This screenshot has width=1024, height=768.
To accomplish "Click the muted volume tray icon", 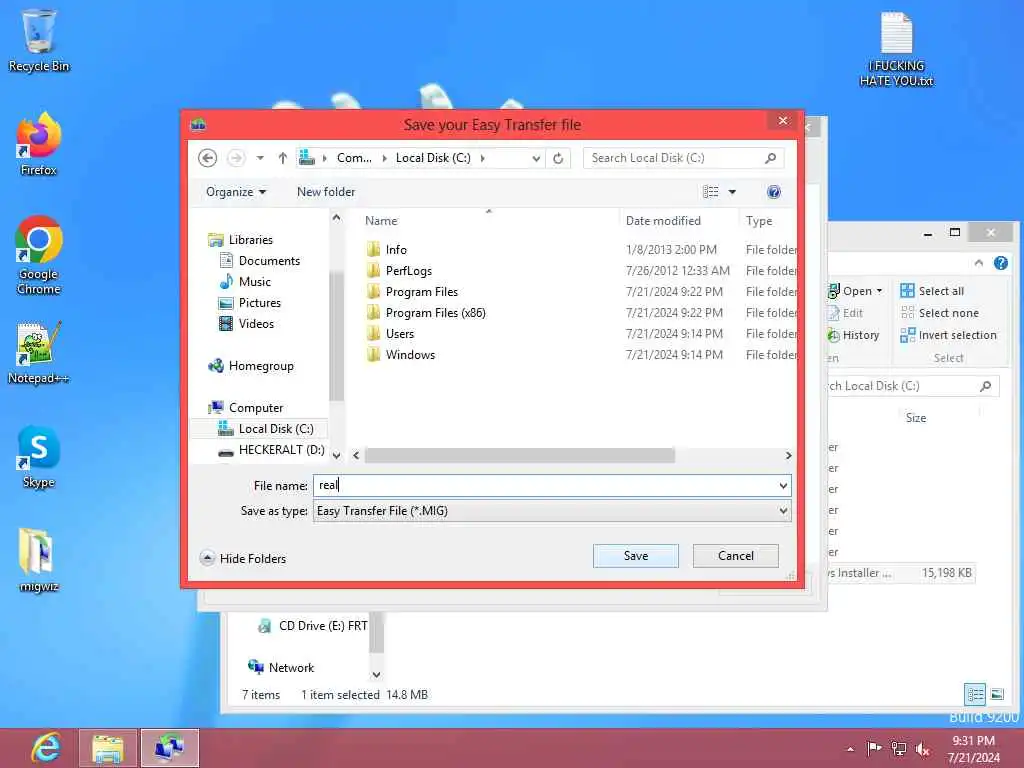I will click(923, 748).
